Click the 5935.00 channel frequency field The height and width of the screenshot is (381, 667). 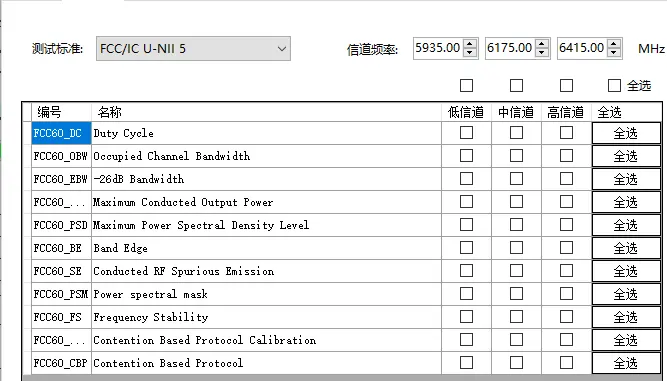click(x=438, y=48)
